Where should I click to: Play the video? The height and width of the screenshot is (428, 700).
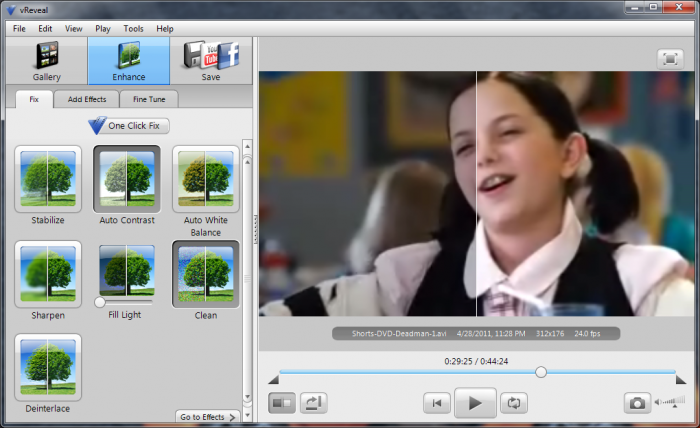tap(475, 403)
